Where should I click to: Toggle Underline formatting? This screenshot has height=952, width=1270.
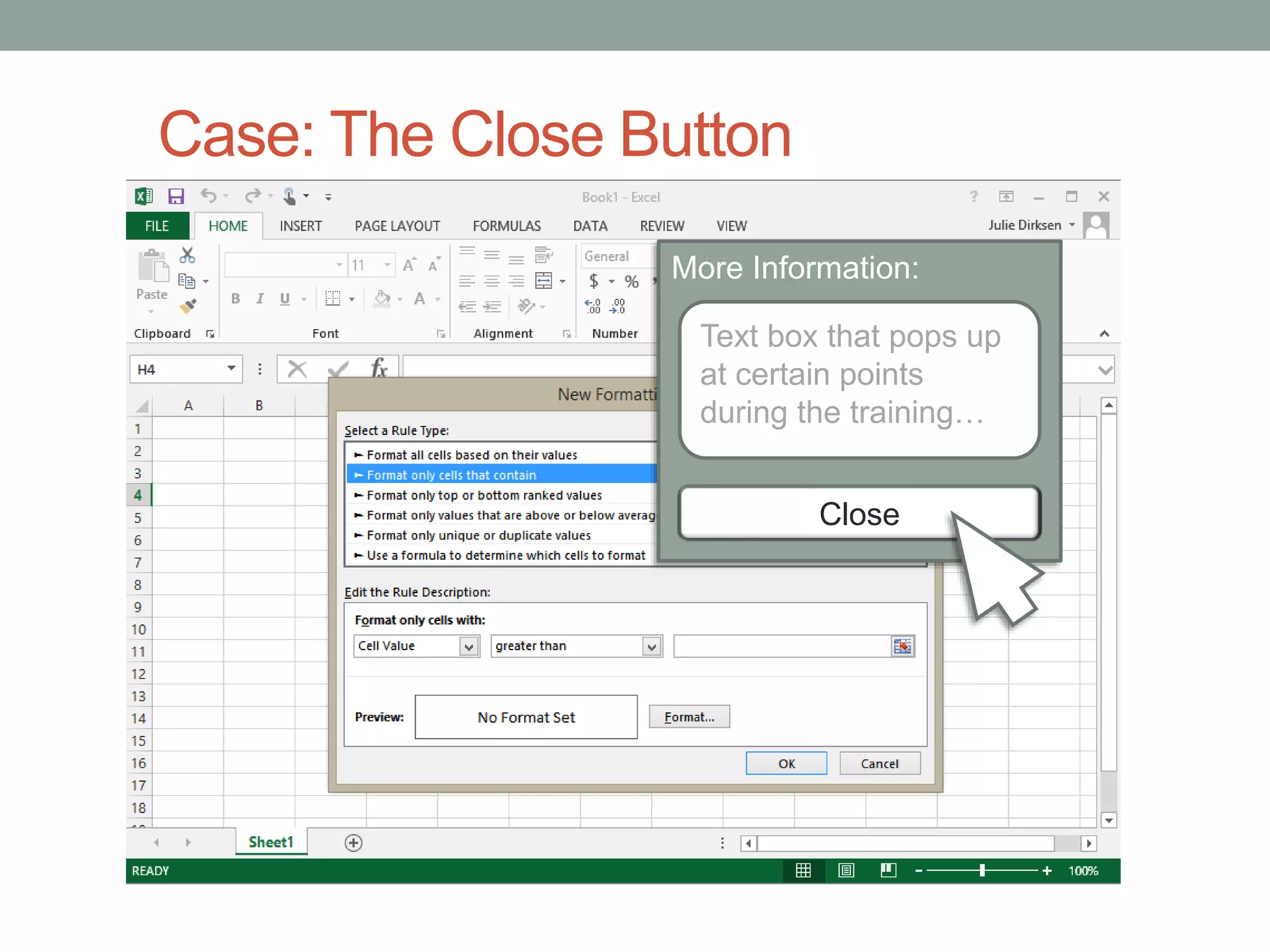(x=285, y=299)
